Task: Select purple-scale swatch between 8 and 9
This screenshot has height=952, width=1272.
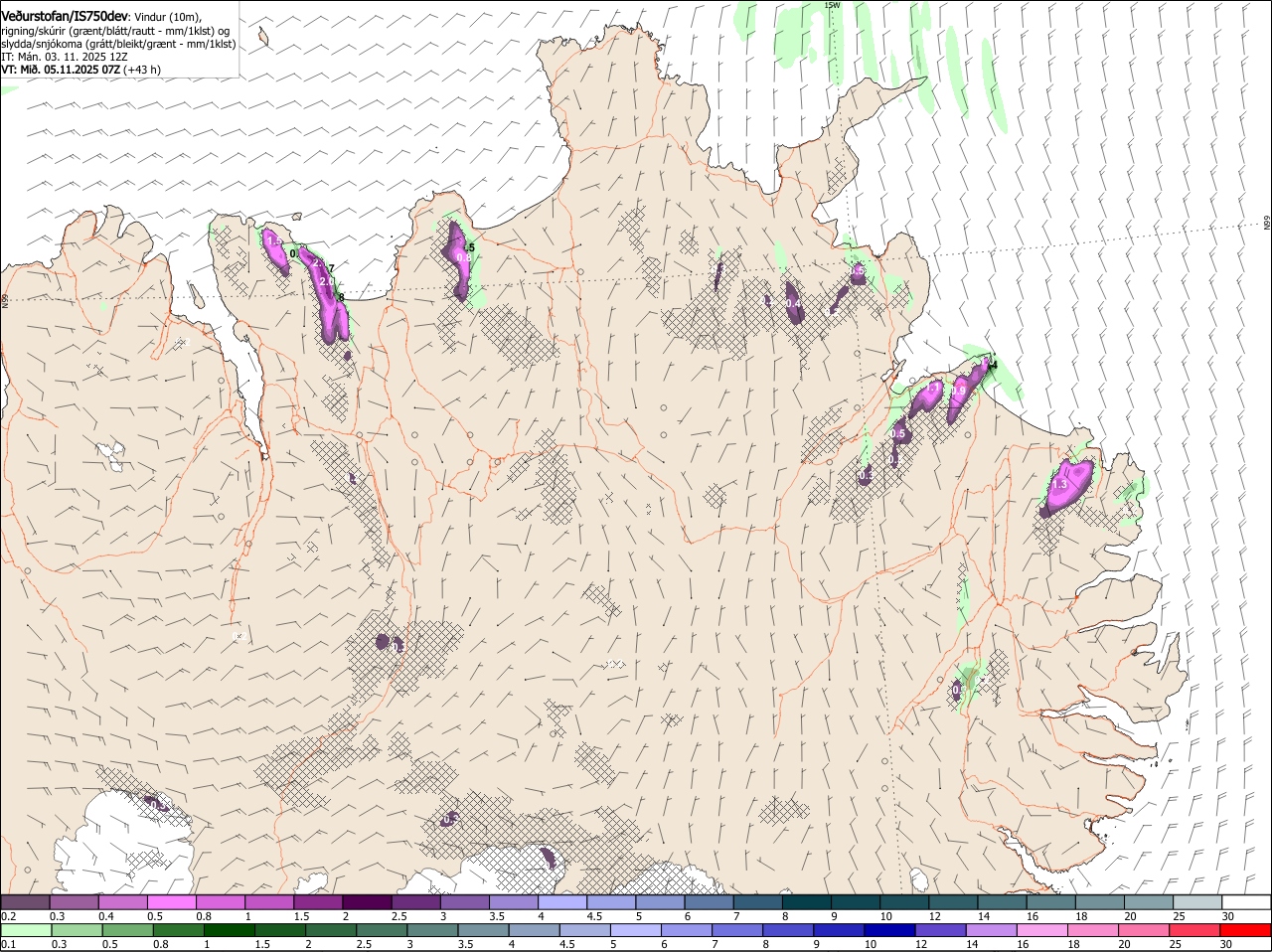Action: click(808, 902)
